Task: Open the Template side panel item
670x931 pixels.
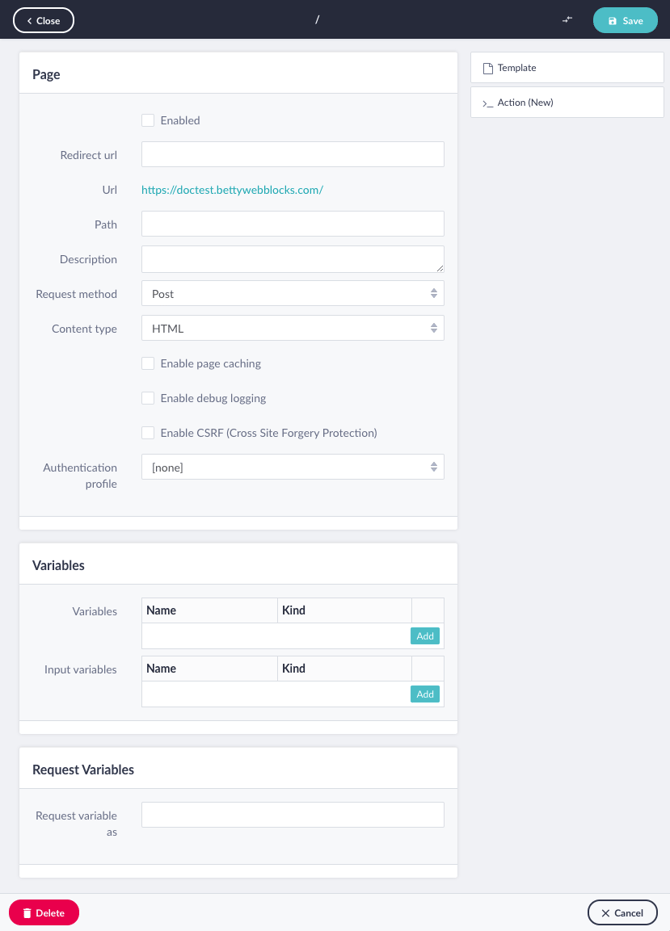Action: pos(567,68)
